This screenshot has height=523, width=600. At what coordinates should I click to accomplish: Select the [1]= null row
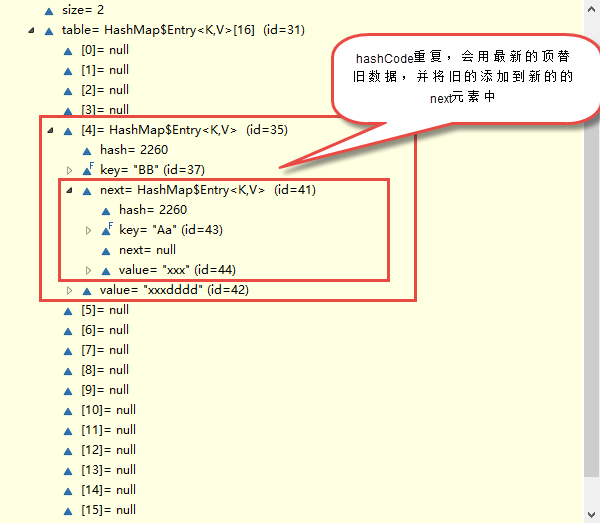coord(105,70)
